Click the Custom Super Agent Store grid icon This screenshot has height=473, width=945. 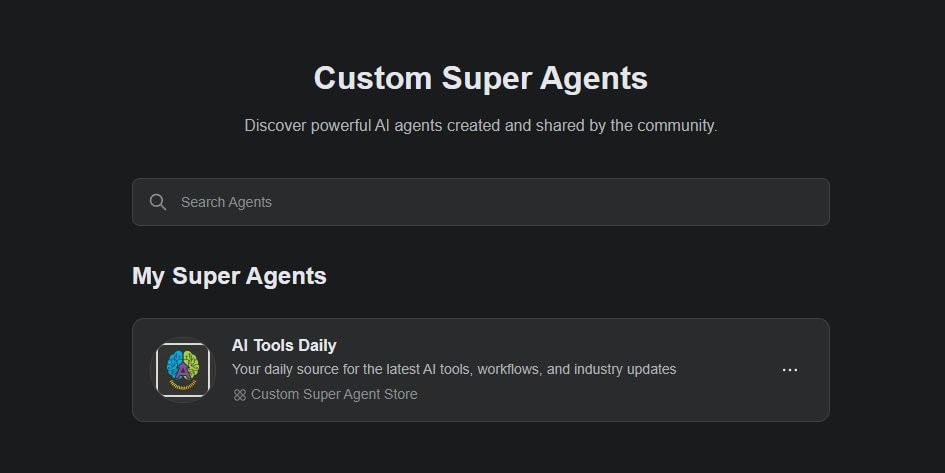click(x=240, y=395)
